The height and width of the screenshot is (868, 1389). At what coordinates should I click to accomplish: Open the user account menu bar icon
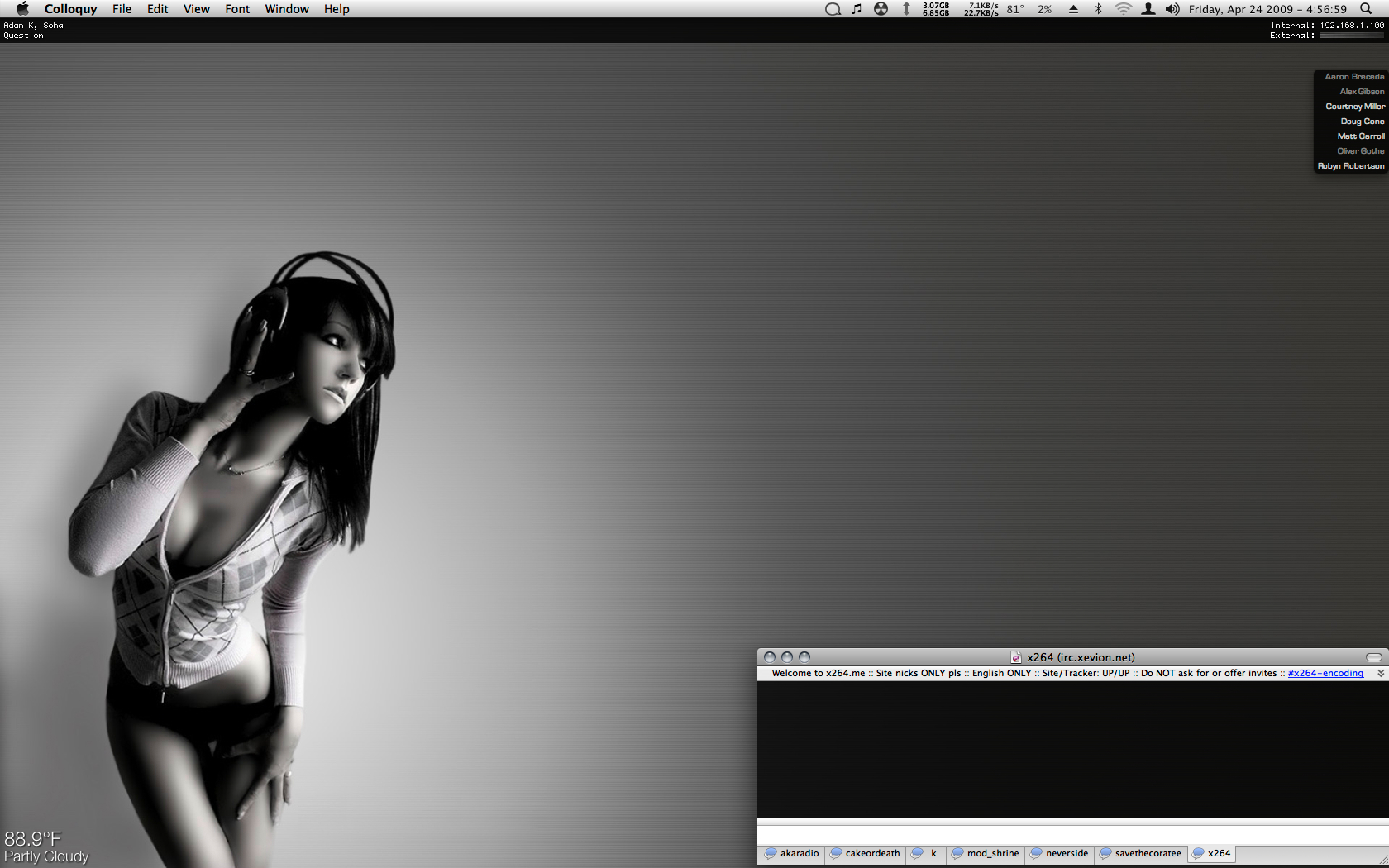click(x=1148, y=9)
